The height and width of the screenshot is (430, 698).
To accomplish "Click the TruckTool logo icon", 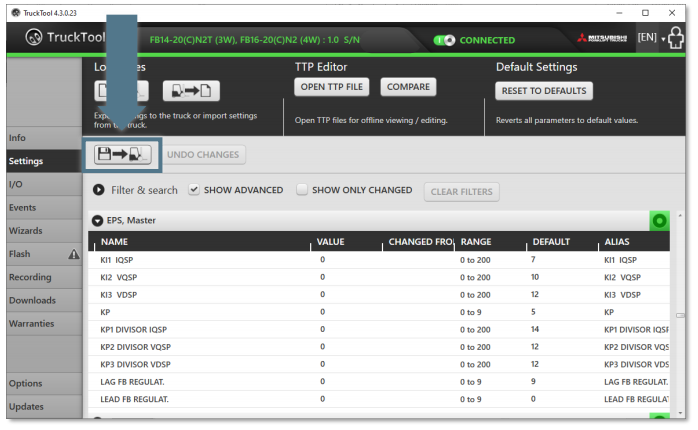I will [34, 40].
